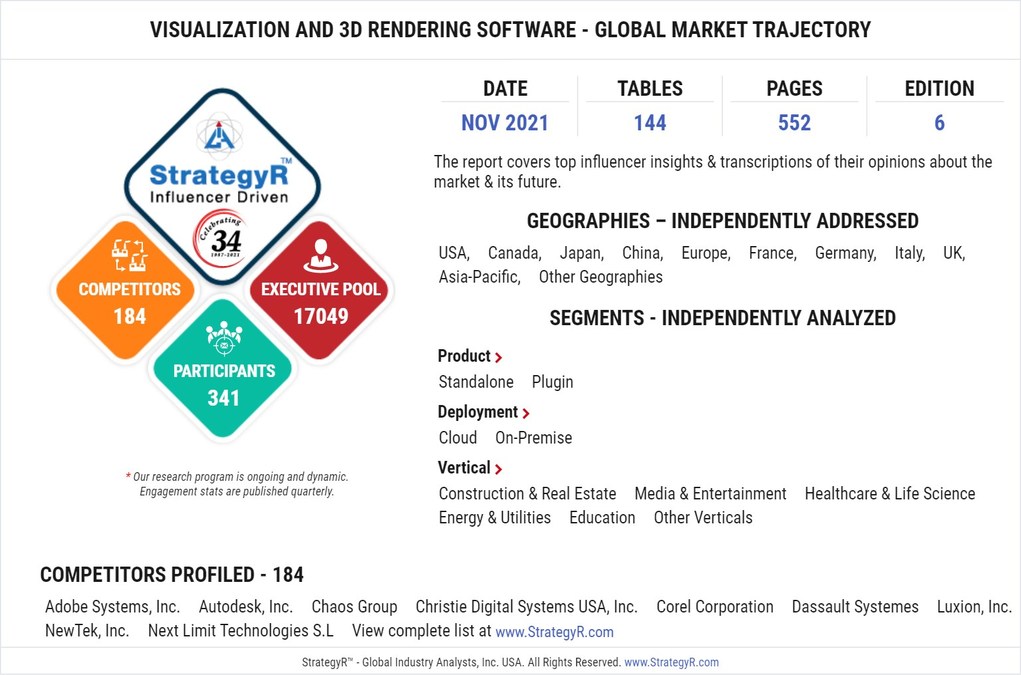This screenshot has height=675, width=1021.
Task: Select Energy & Utilities vertical
Action: coord(495,518)
